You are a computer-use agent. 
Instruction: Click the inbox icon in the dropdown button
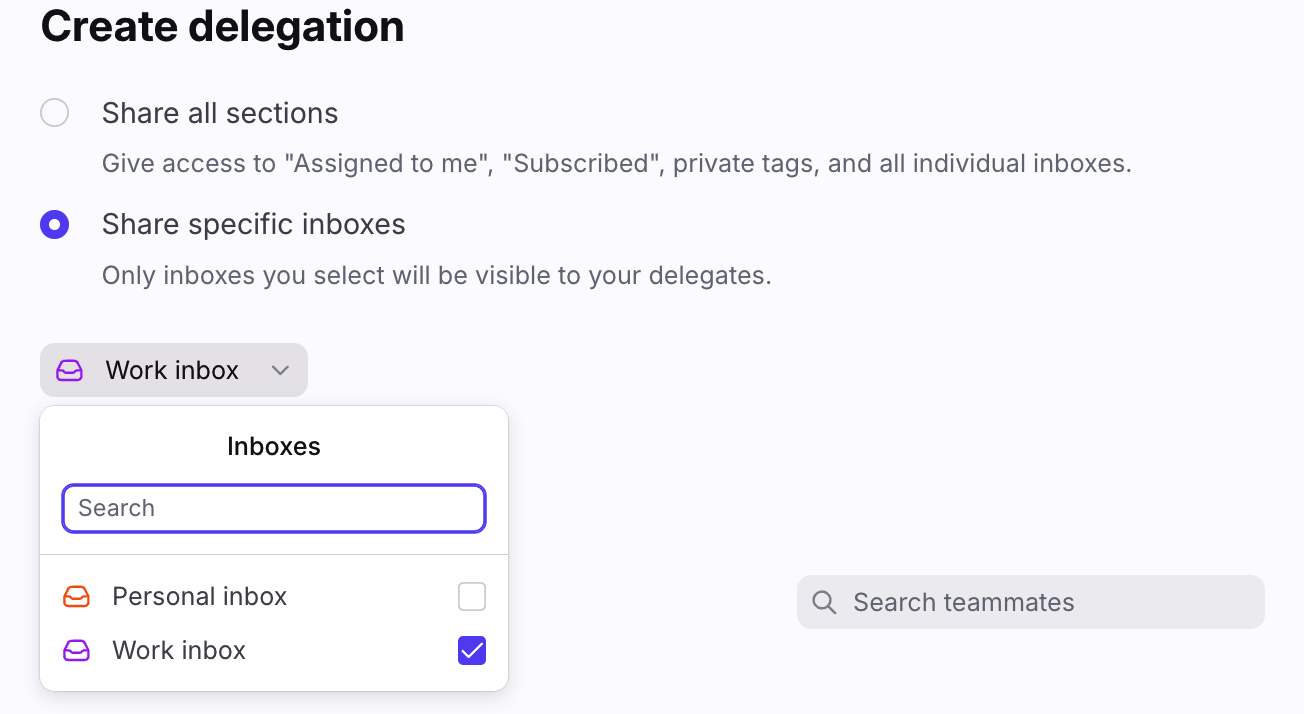pos(69,370)
